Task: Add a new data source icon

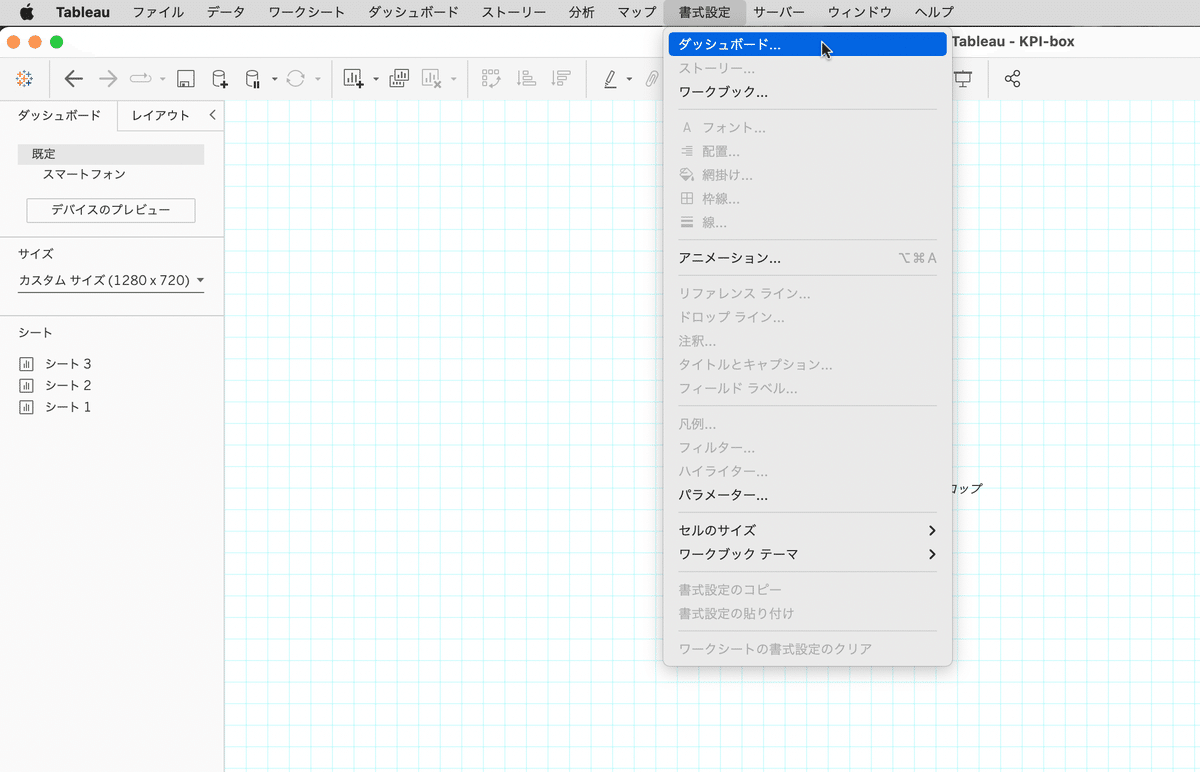Action: click(219, 79)
